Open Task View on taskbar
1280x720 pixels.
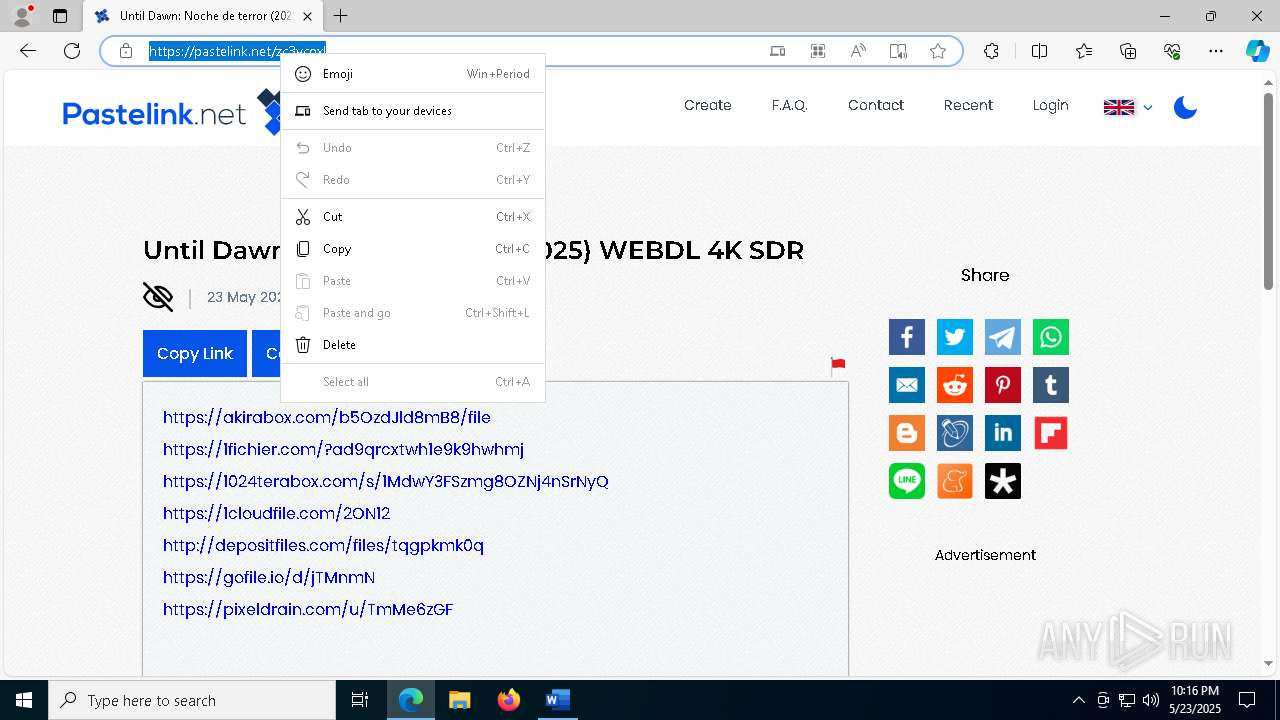tap(360, 700)
